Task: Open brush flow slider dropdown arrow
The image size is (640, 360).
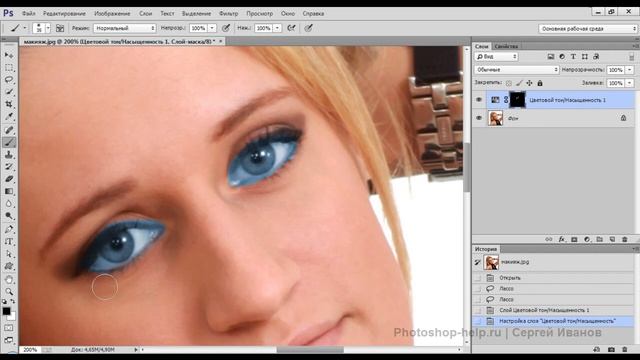Action: (277, 28)
